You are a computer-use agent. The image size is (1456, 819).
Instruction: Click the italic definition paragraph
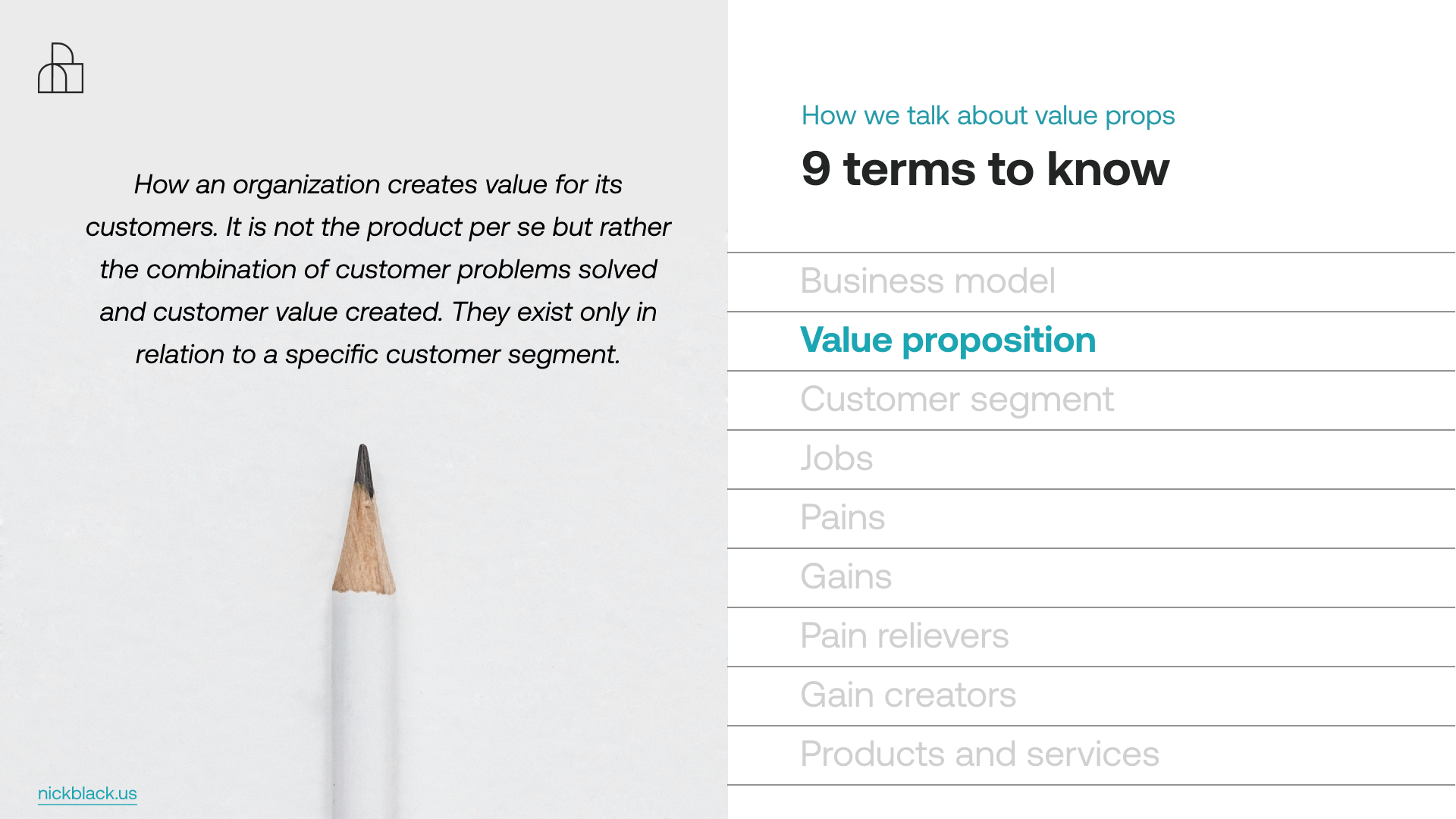[378, 269]
